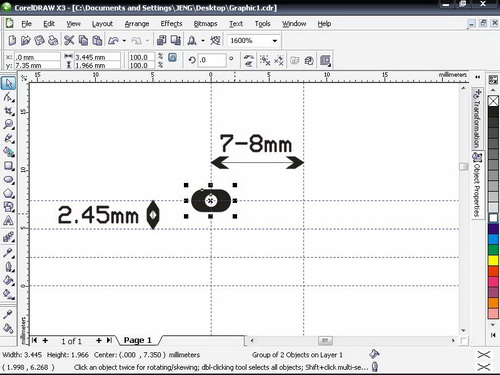The image size is (500, 375).
Task: Click the Page 1 tab
Action: (137, 340)
